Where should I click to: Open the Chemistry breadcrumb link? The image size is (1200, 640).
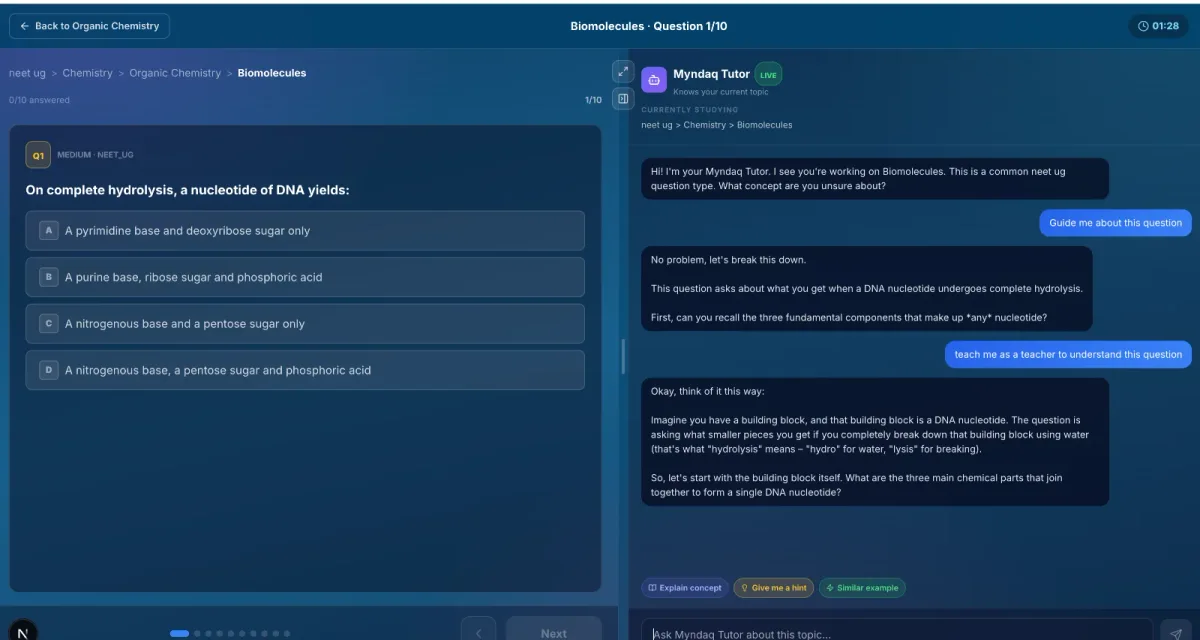click(x=87, y=73)
